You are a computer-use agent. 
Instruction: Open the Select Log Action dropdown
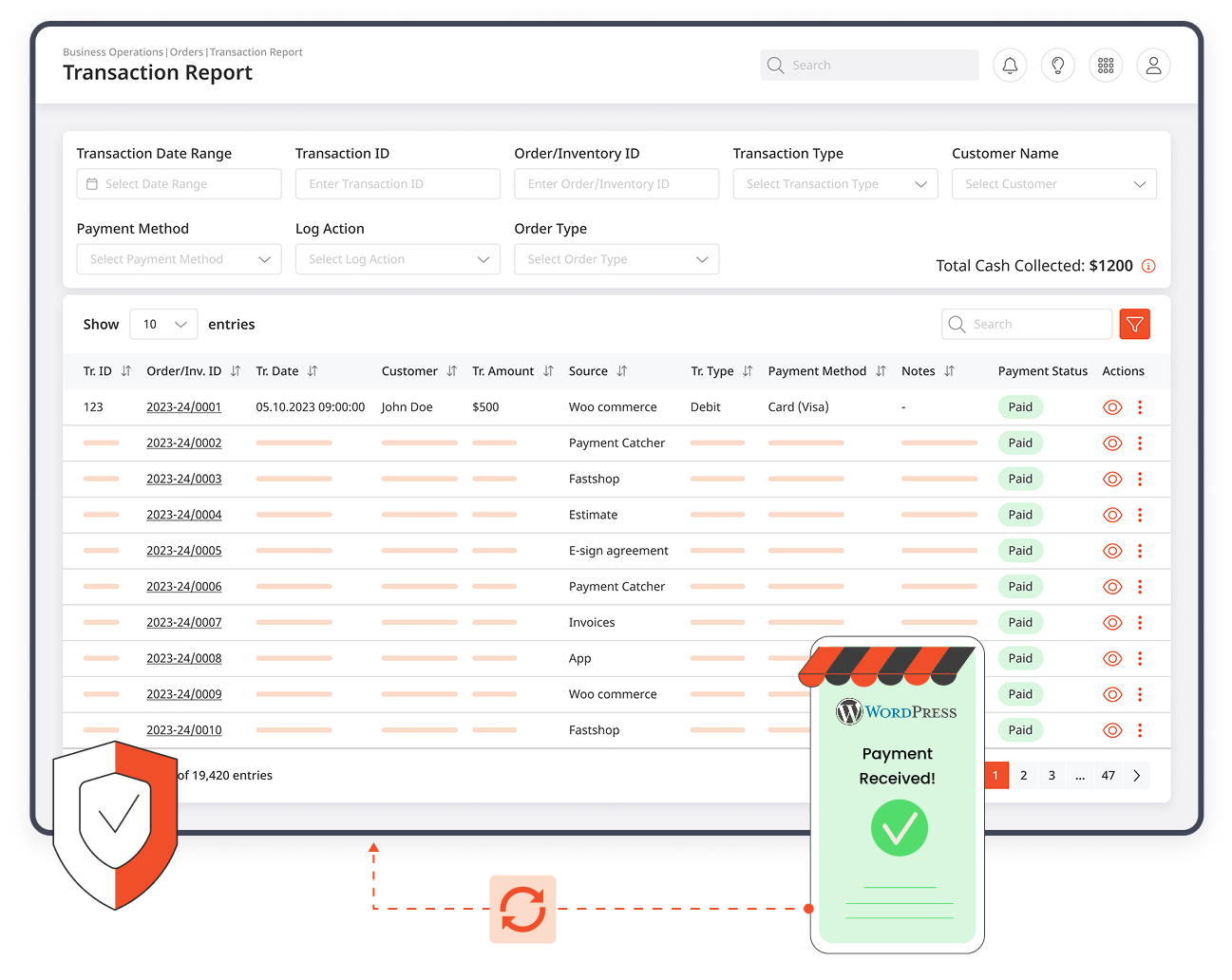pos(397,259)
